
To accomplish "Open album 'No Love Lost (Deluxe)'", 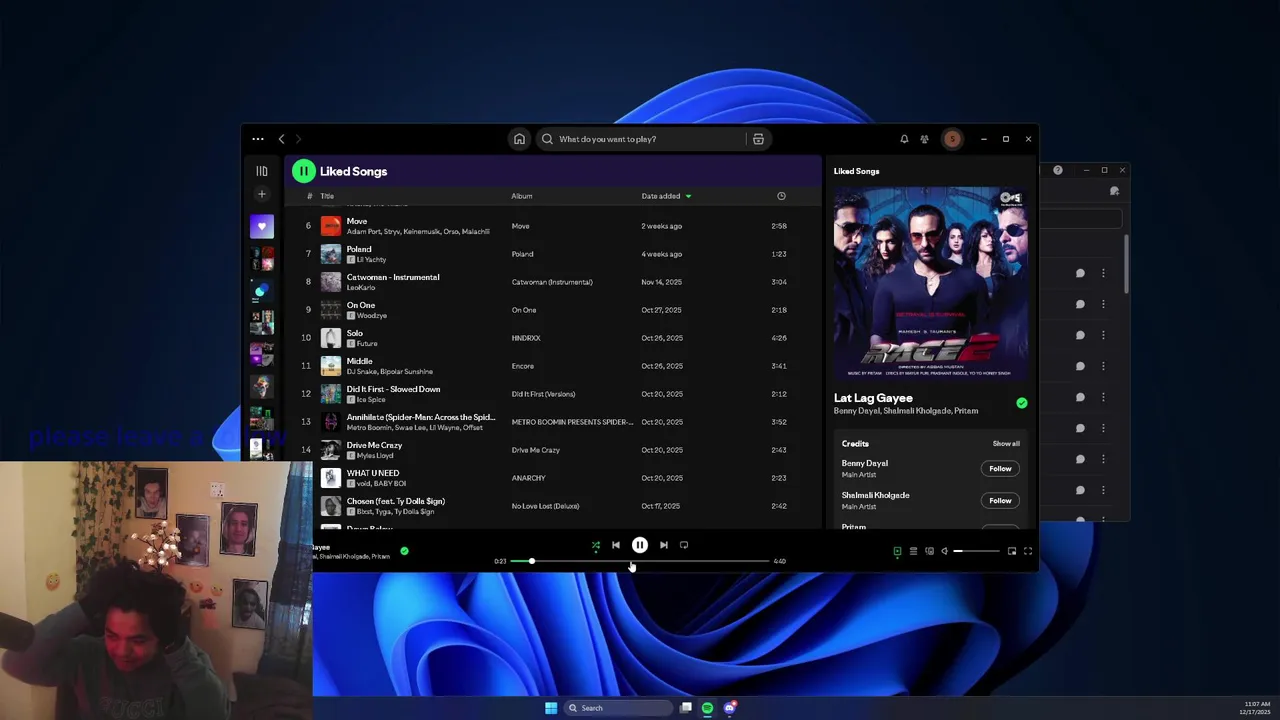I will pyautogui.click(x=546, y=506).
